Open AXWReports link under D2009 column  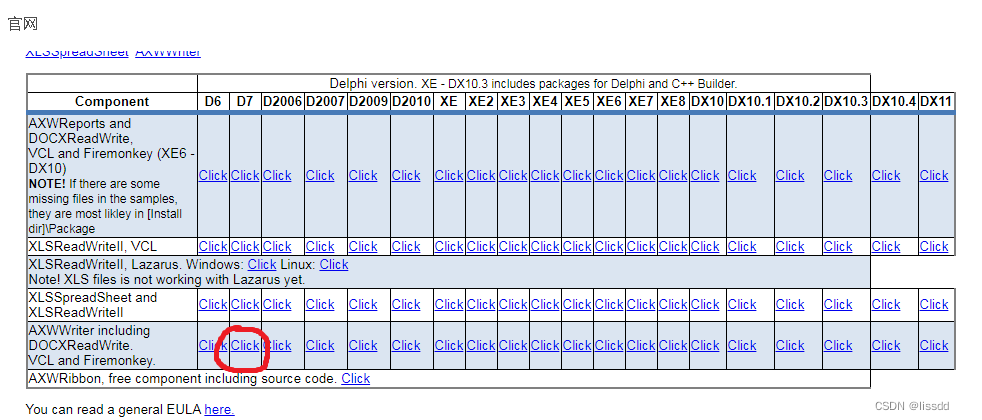(x=363, y=175)
